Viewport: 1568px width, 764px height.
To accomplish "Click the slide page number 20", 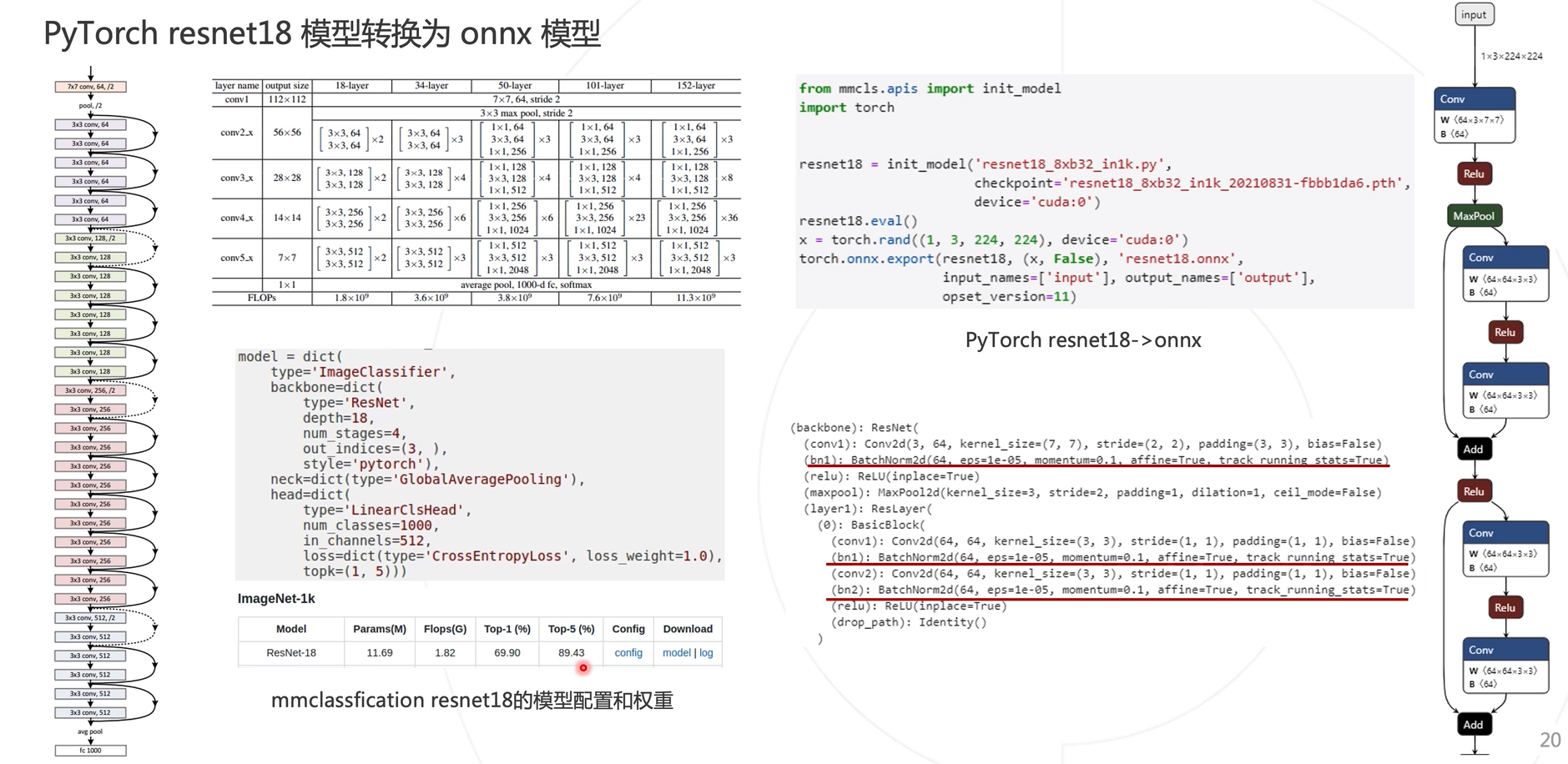I will pyautogui.click(x=1550, y=740).
